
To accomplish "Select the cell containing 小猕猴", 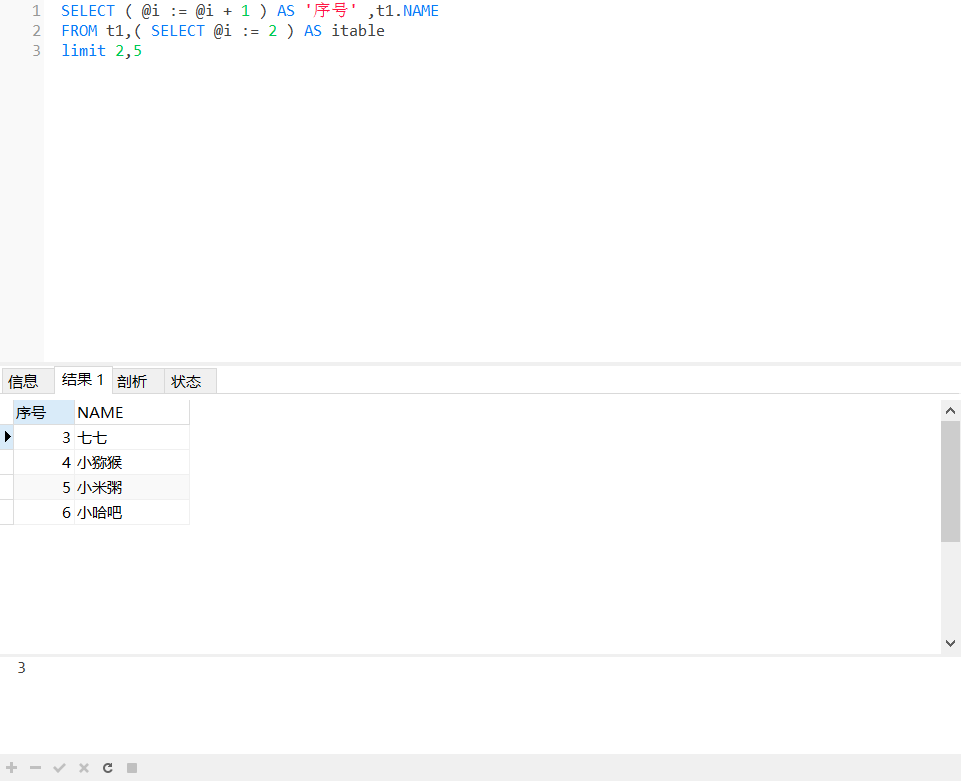I will tap(132, 462).
